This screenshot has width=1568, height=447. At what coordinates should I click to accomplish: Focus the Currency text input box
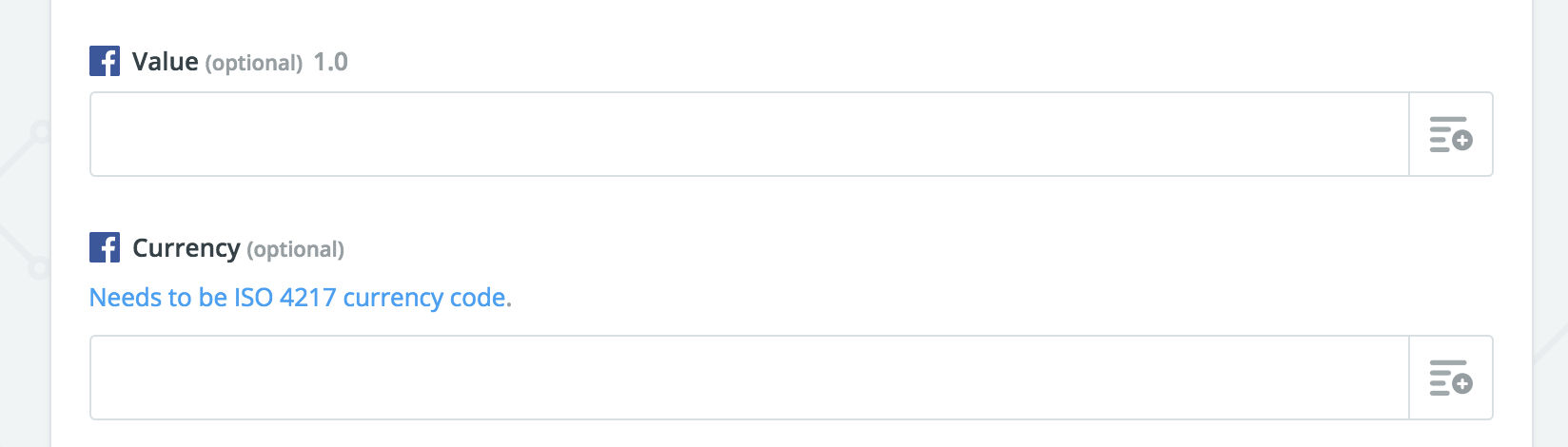pos(749,378)
